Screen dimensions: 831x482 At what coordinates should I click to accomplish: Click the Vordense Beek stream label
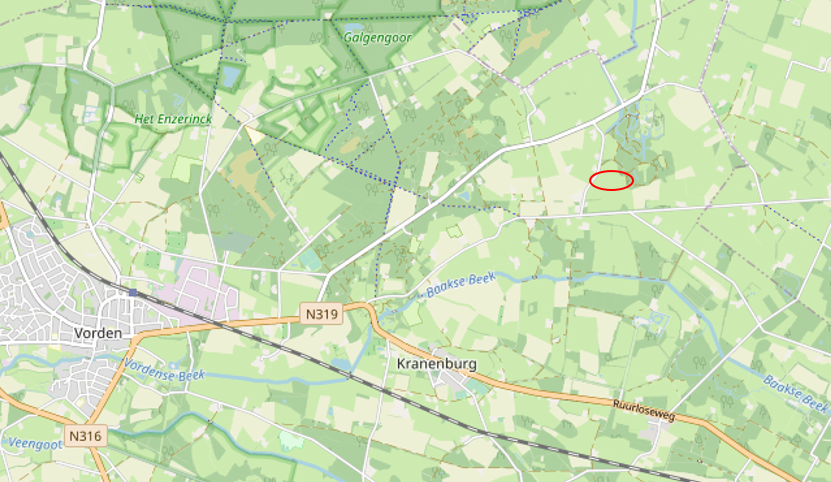[164, 370]
